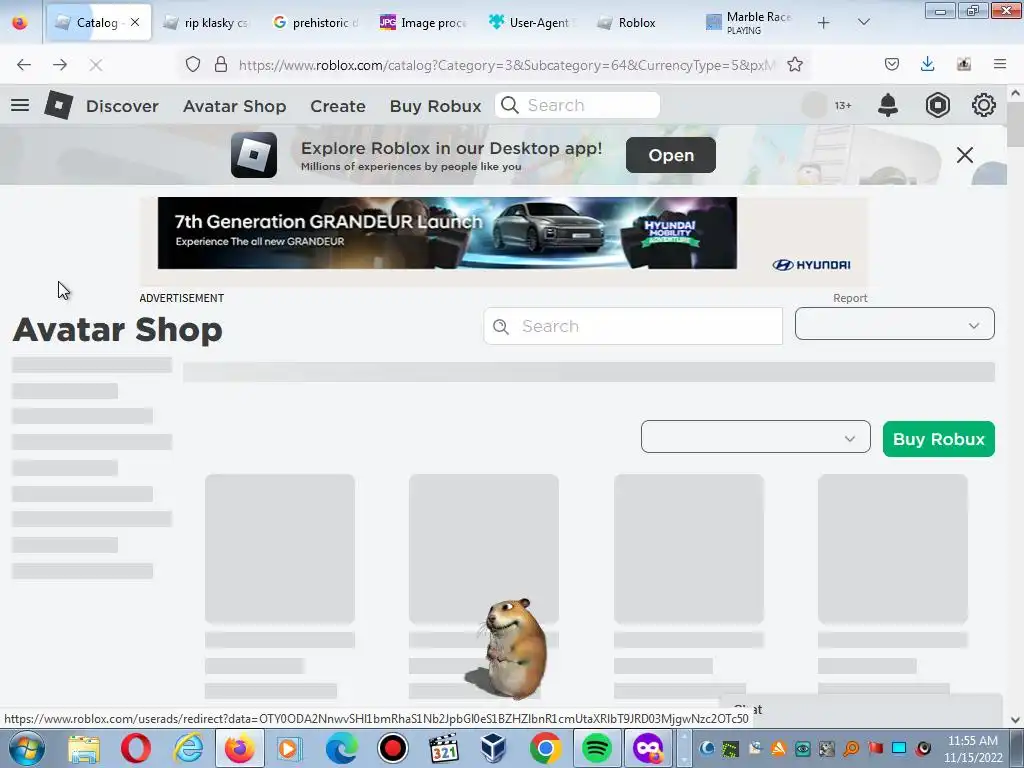
Task: Open the Roblox hamburger navigation menu
Action: tap(20, 105)
